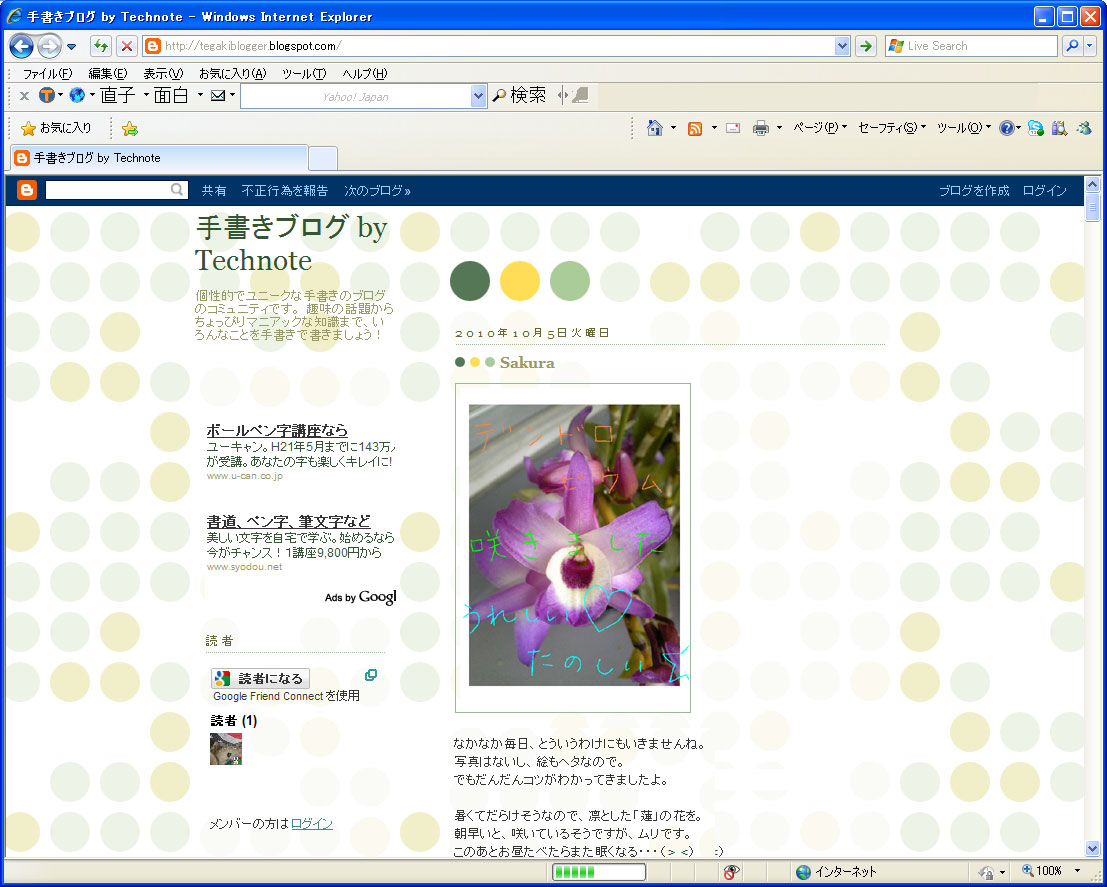
Task: Click the 検索 search button
Action: (x=519, y=95)
